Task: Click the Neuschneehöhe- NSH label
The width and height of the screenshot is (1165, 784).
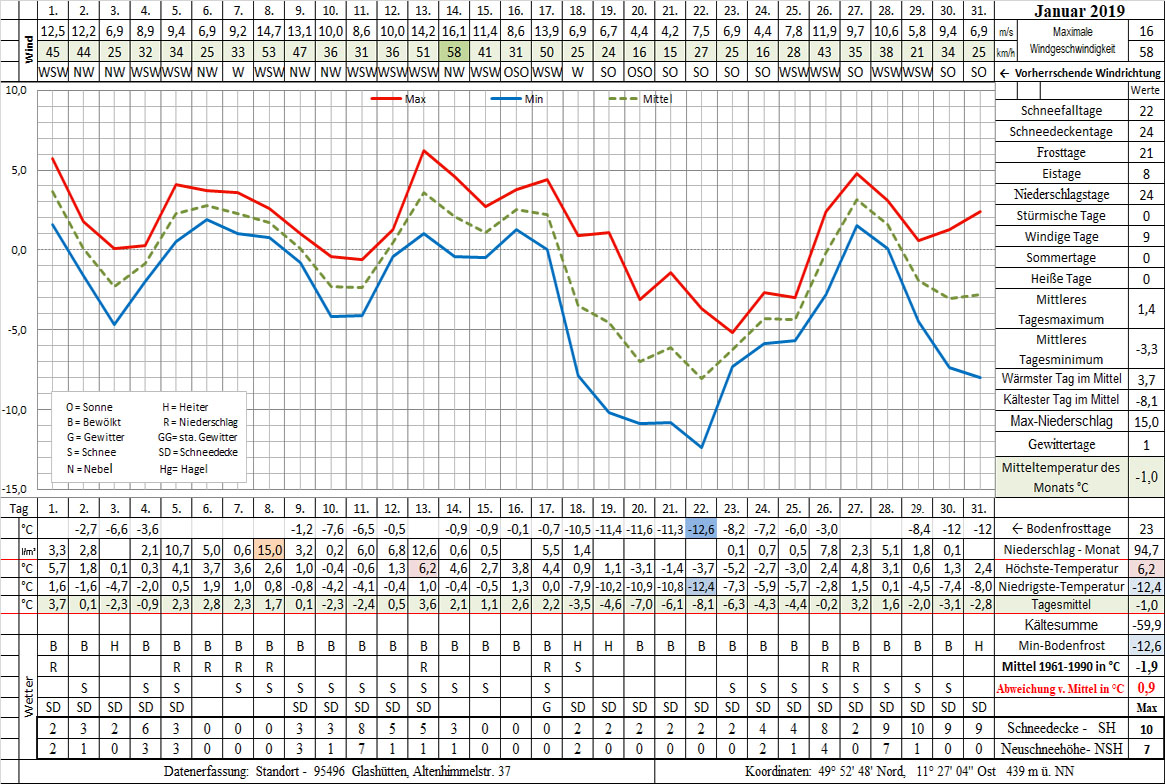Action: (1062, 749)
